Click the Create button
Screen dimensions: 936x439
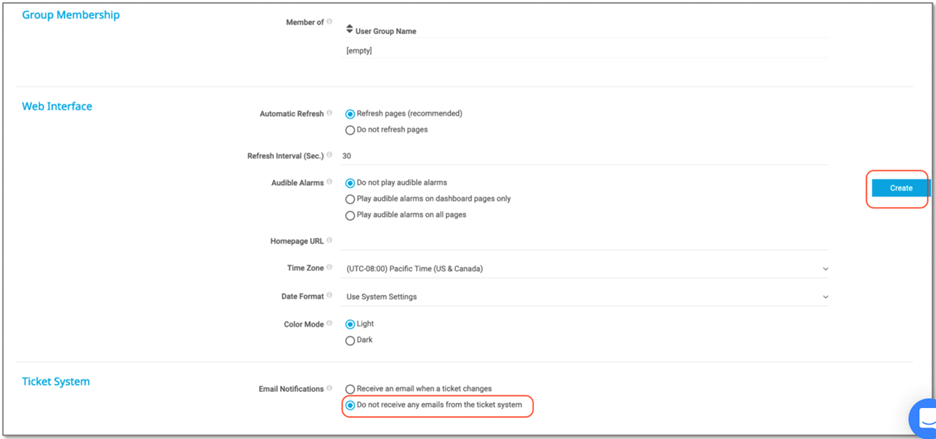coord(900,188)
